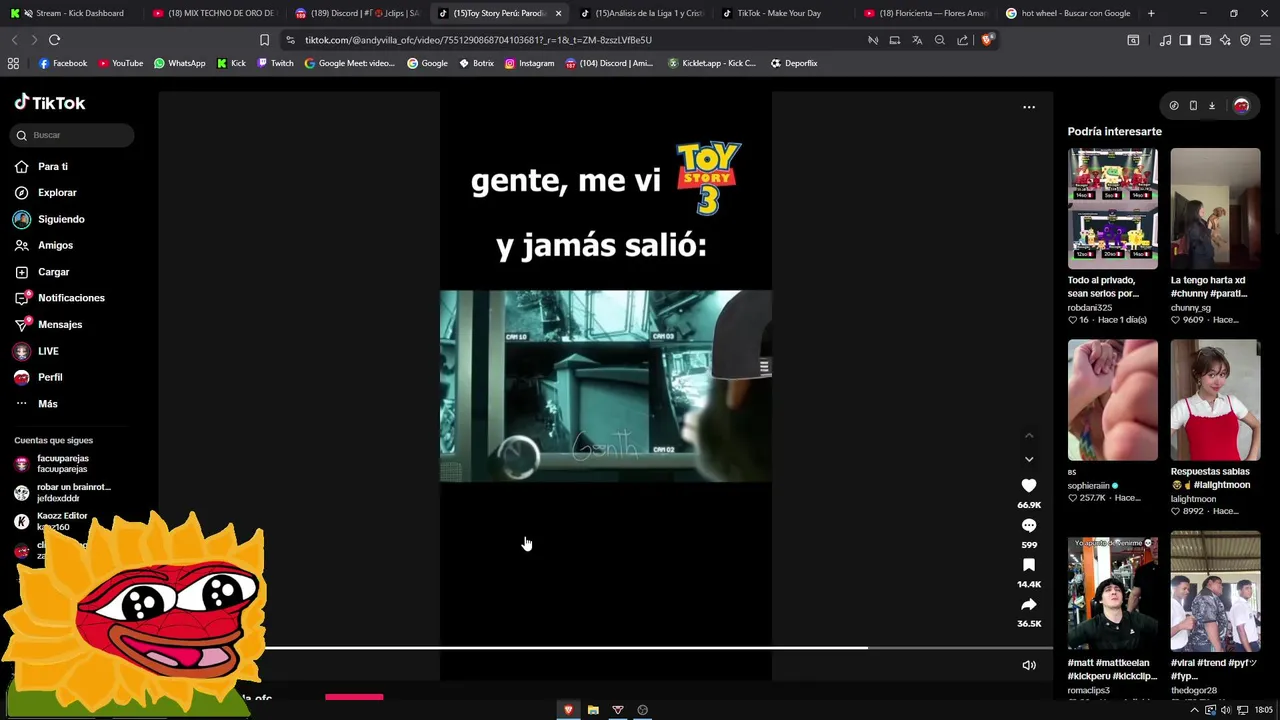Screen dimensions: 1280x720
Task: Open Siguiendo in the sidebar
Action: tap(49, 219)
